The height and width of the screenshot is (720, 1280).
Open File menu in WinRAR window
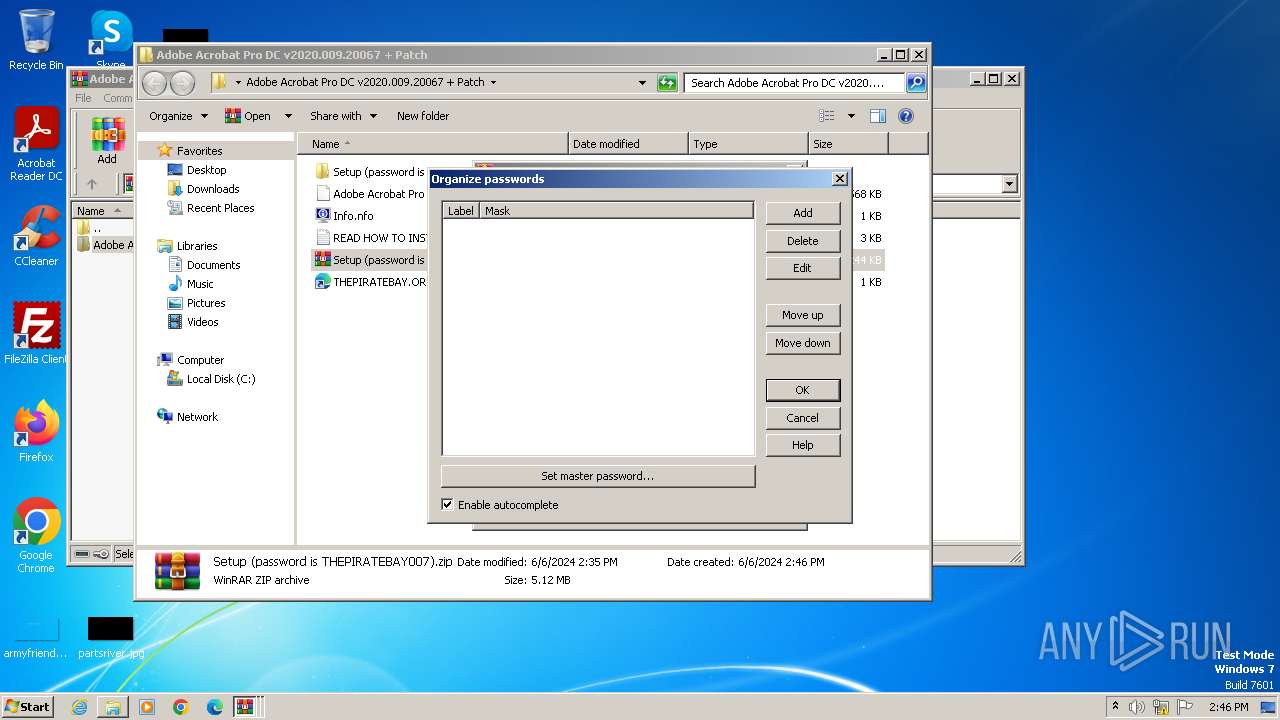tap(83, 98)
